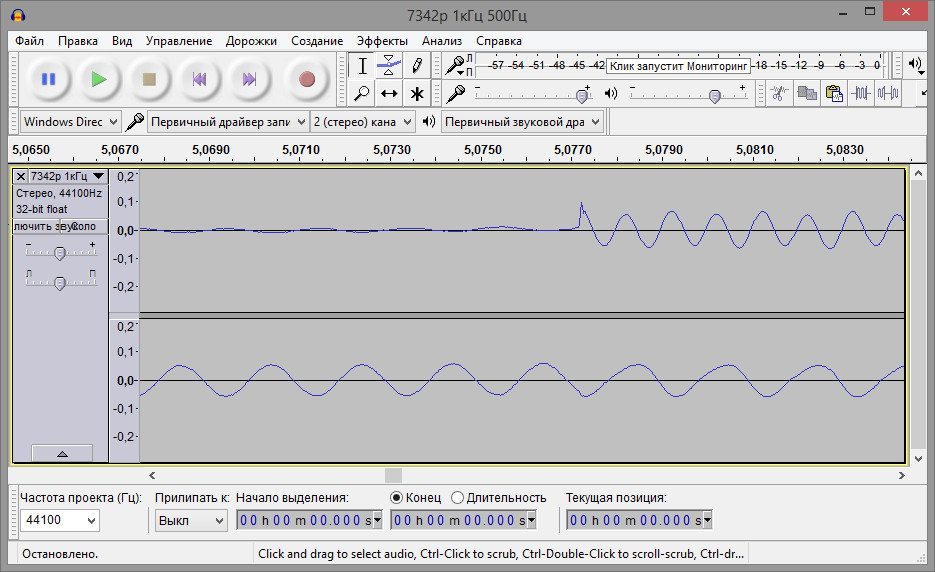
Task: Click the vertical scrollbar down arrow
Action: point(918,459)
